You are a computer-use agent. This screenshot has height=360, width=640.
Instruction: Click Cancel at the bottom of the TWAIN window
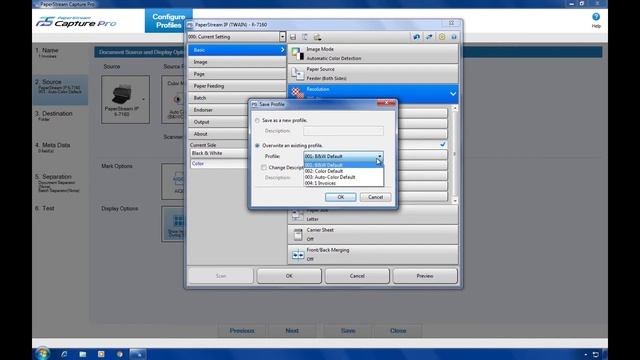357,276
